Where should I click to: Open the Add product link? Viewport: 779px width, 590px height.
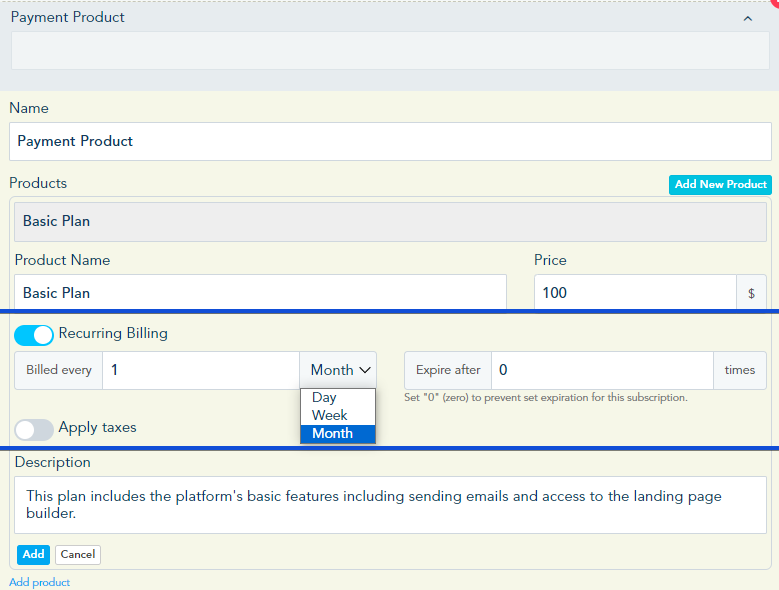coord(40,582)
